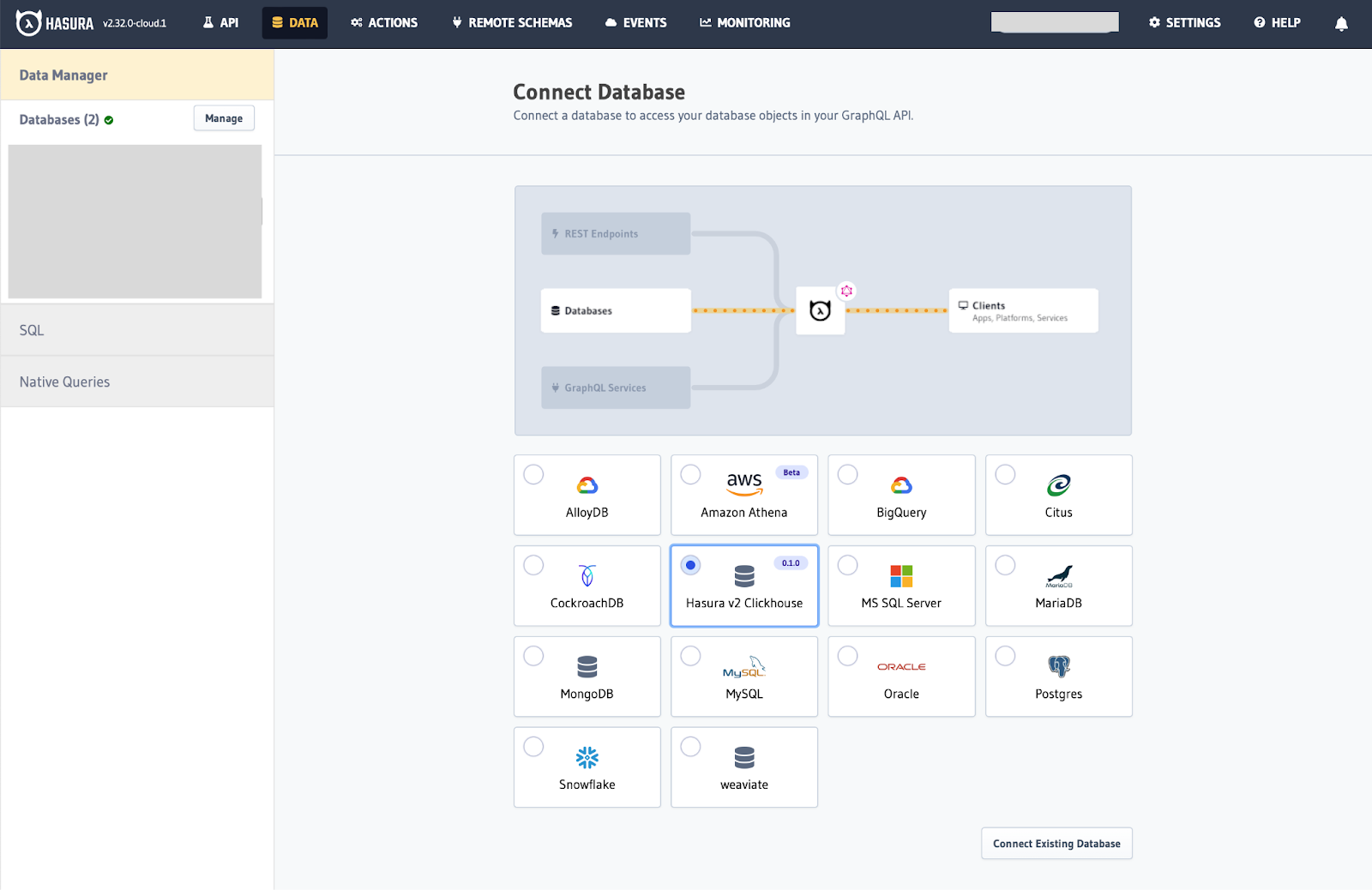Click the MySQL dolphin logo

[x=744, y=667]
